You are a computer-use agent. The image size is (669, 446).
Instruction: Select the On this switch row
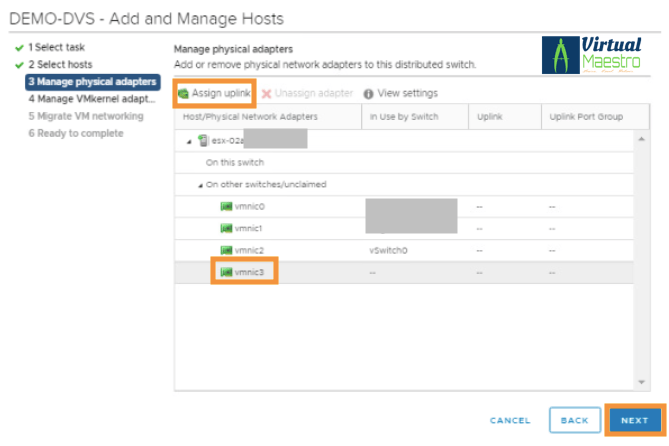pos(236,162)
